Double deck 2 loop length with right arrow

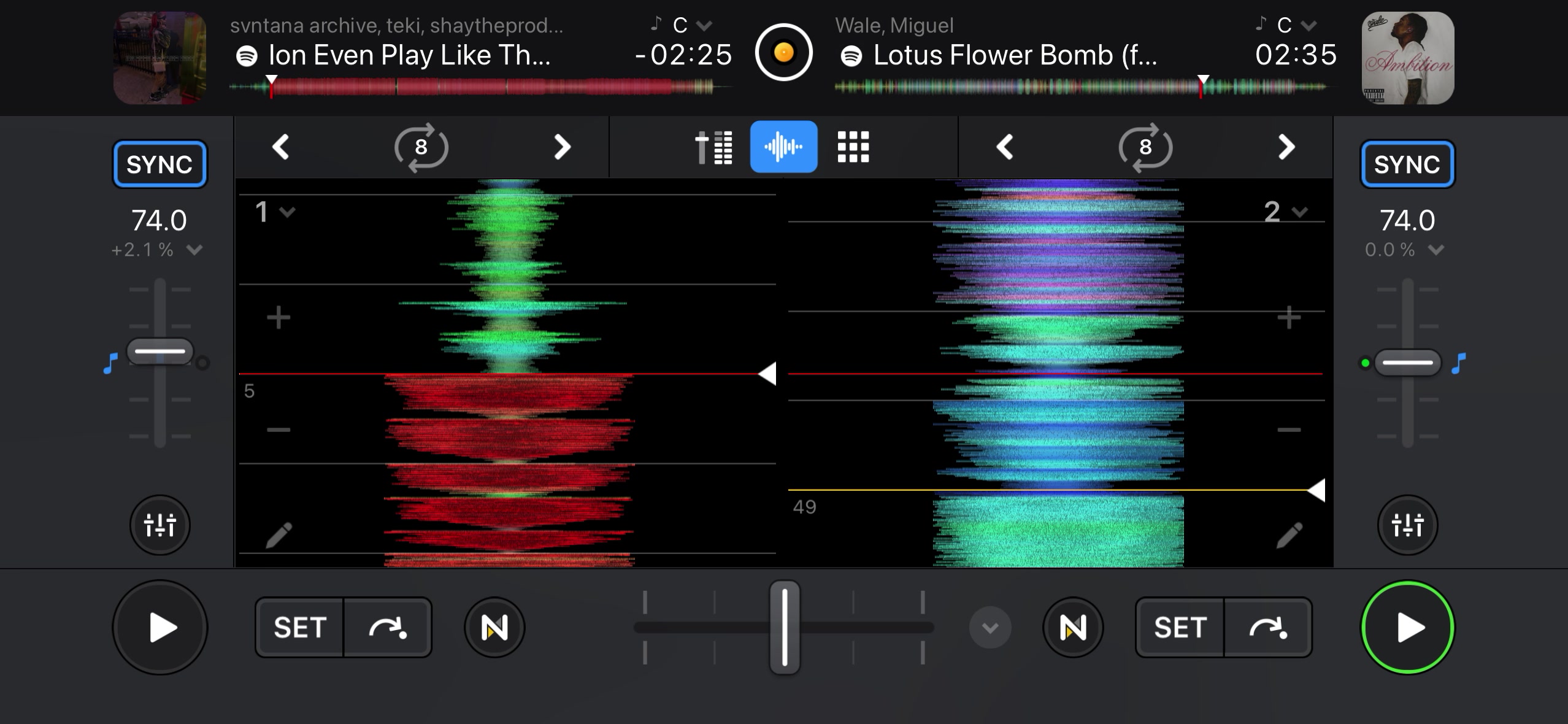click(x=1286, y=147)
